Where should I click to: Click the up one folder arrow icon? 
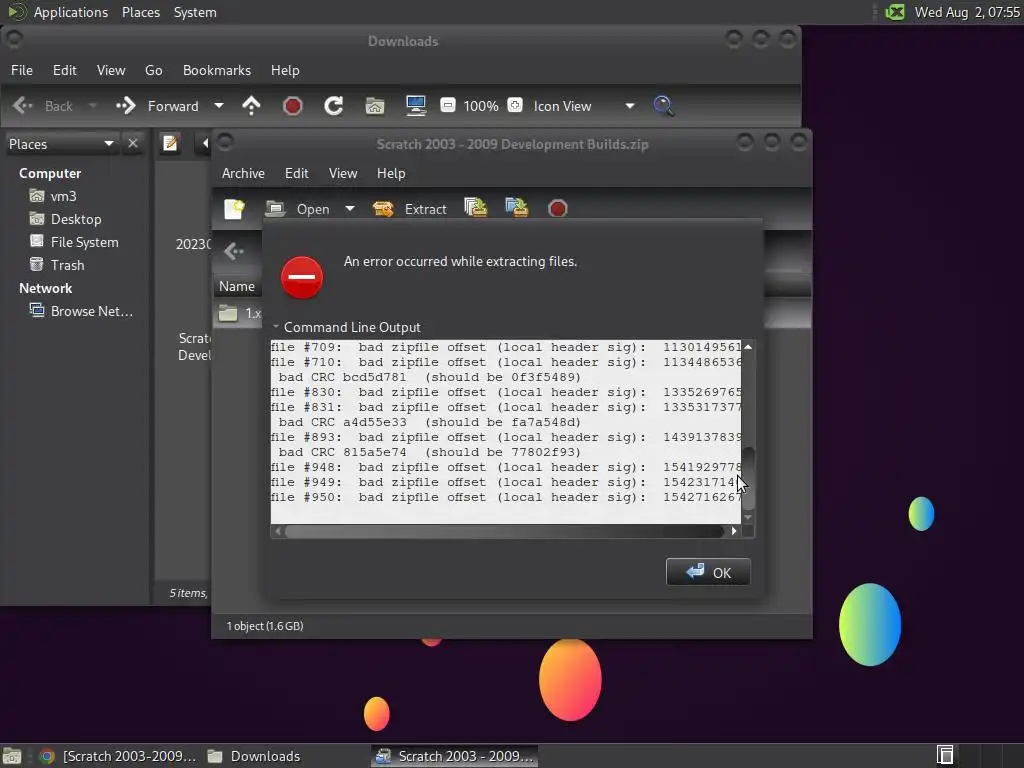251,106
